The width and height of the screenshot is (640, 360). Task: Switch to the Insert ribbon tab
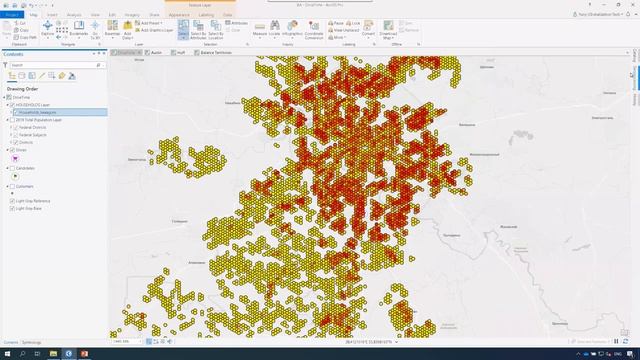(52, 15)
